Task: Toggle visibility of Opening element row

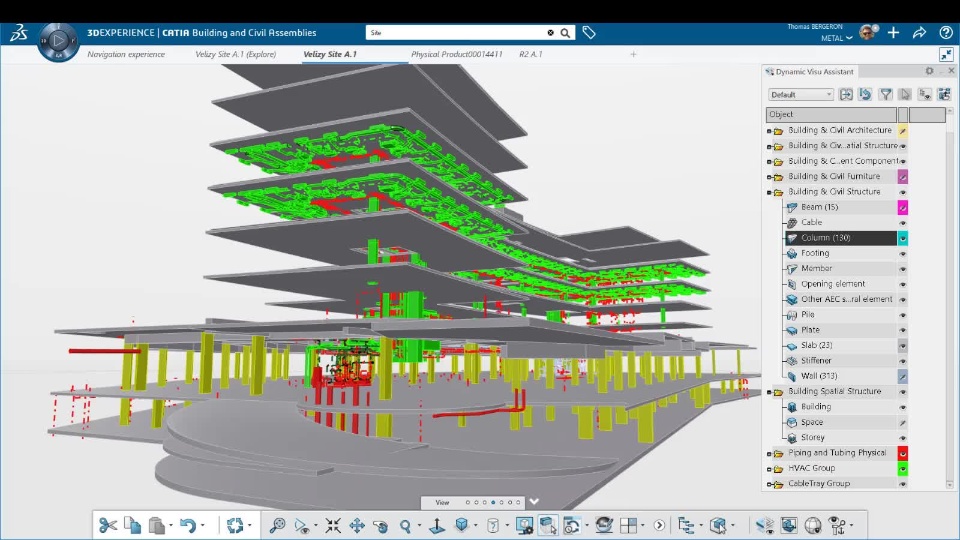Action: pyautogui.click(x=902, y=284)
